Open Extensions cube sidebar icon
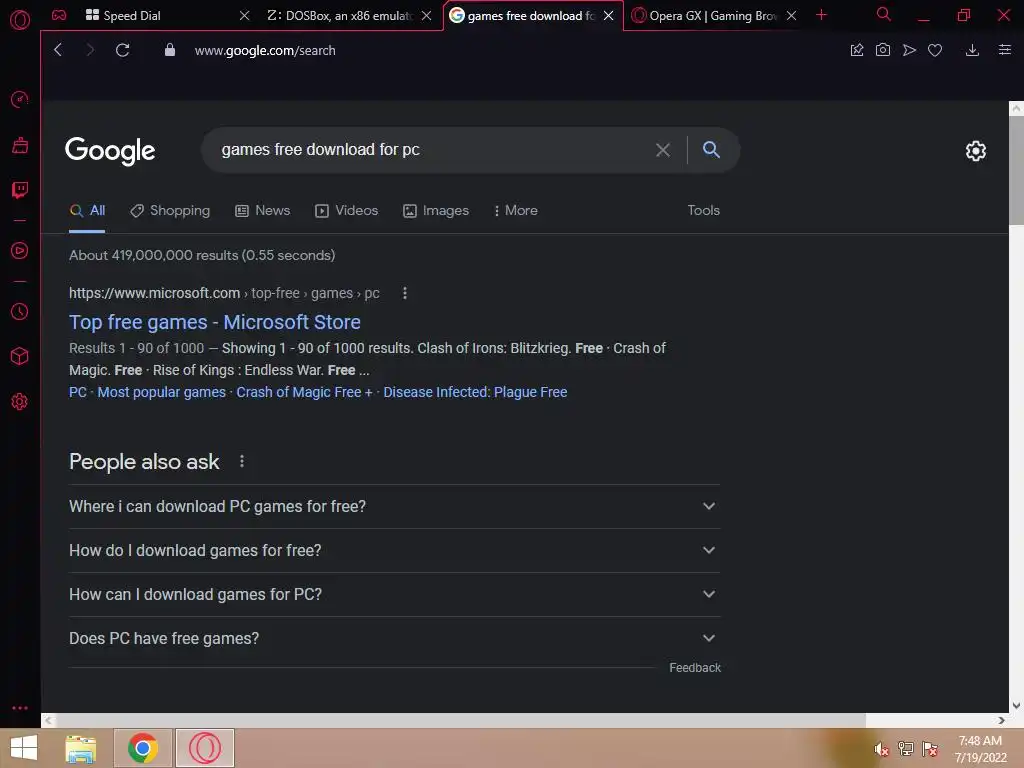Screen dimensions: 1024x768 pos(20,356)
